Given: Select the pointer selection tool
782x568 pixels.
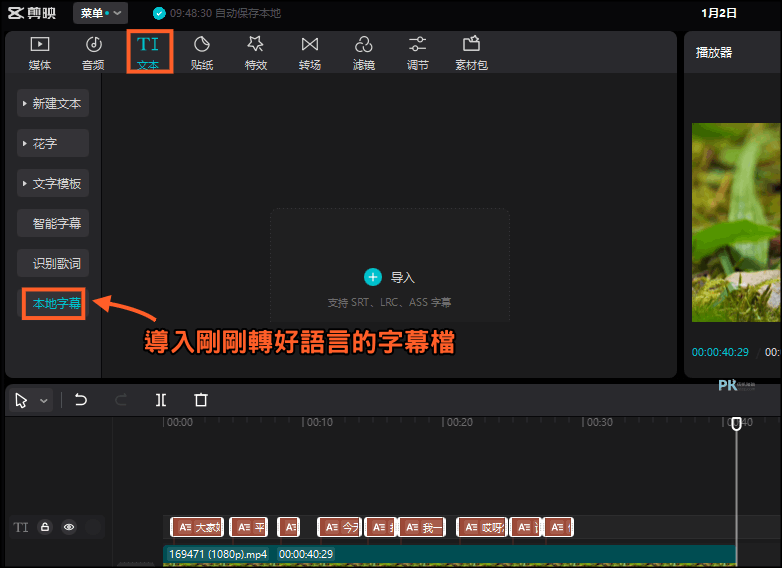Looking at the screenshot, I should coord(21,400).
